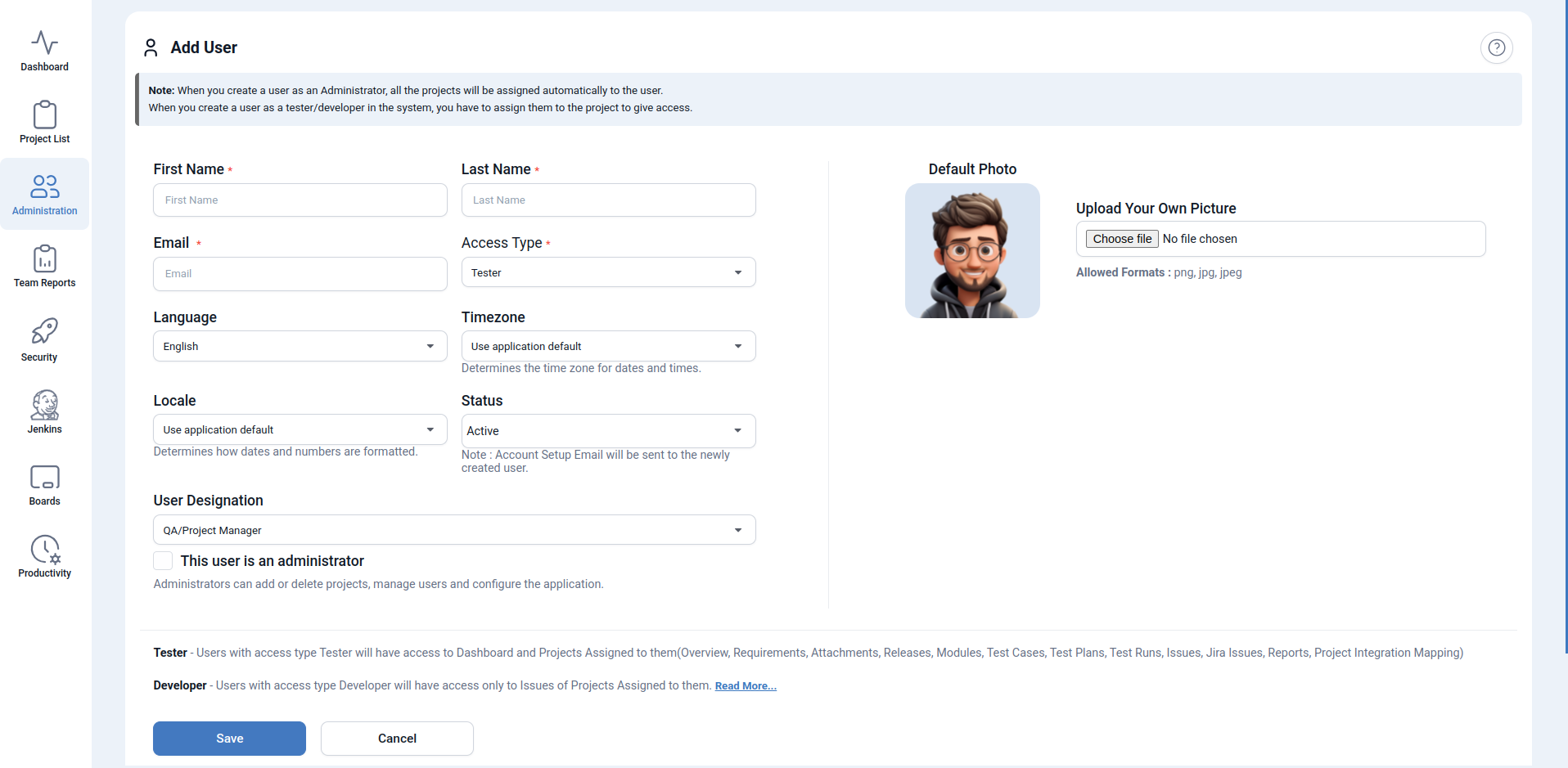This screenshot has width=1568, height=768.
Task: Click the Security rocket icon
Action: pyautogui.click(x=44, y=332)
